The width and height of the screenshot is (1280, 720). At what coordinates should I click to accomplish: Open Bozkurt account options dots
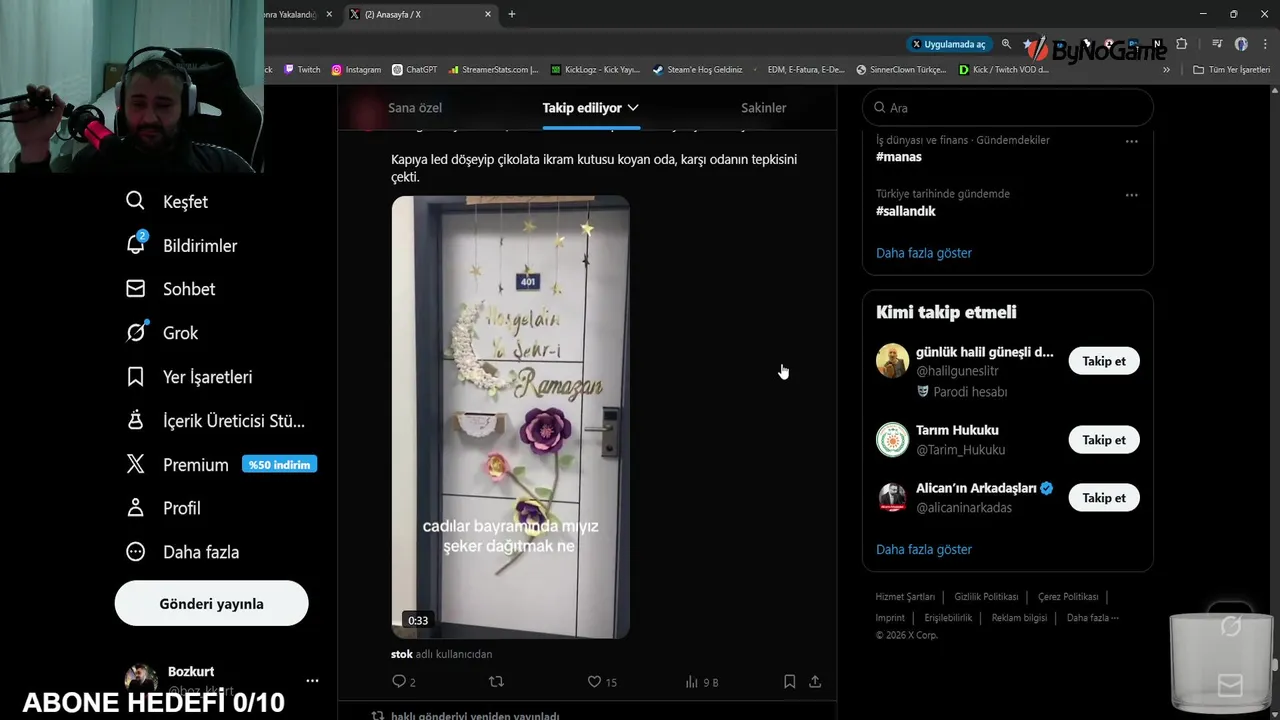click(312, 681)
